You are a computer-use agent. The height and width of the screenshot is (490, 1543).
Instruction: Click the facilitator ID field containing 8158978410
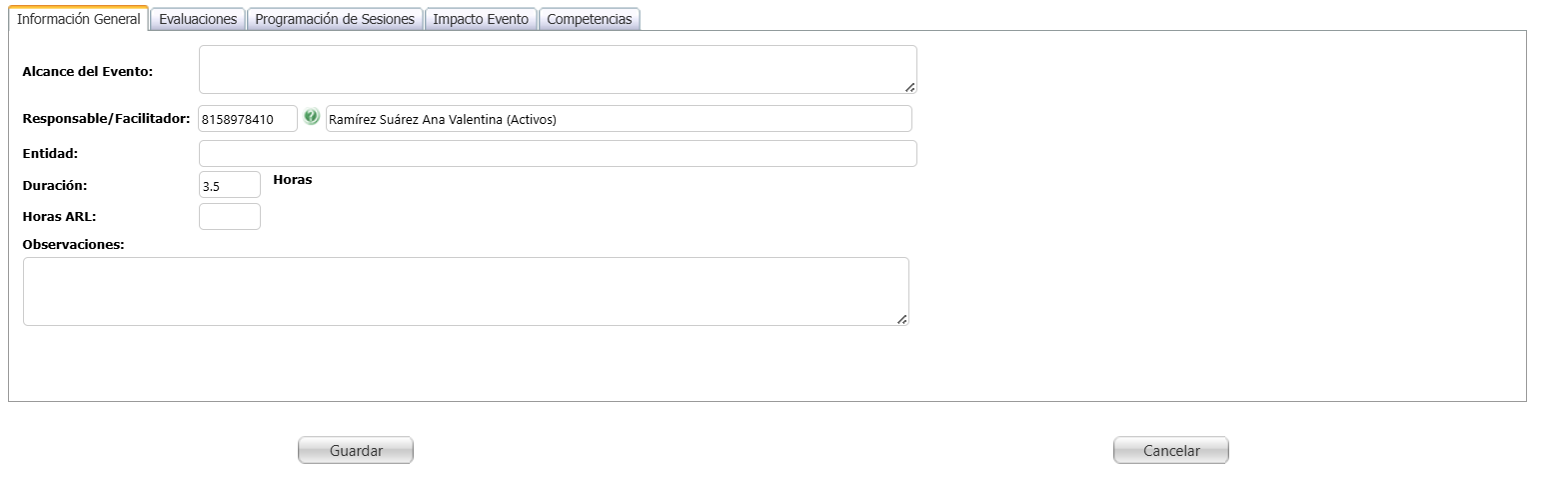[248, 119]
